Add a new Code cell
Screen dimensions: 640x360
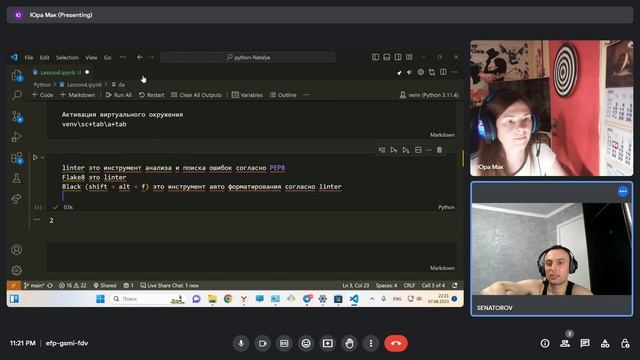pos(42,95)
